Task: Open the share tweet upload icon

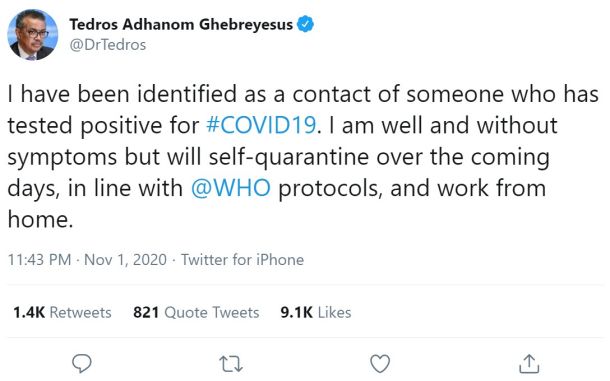Action: point(529,363)
